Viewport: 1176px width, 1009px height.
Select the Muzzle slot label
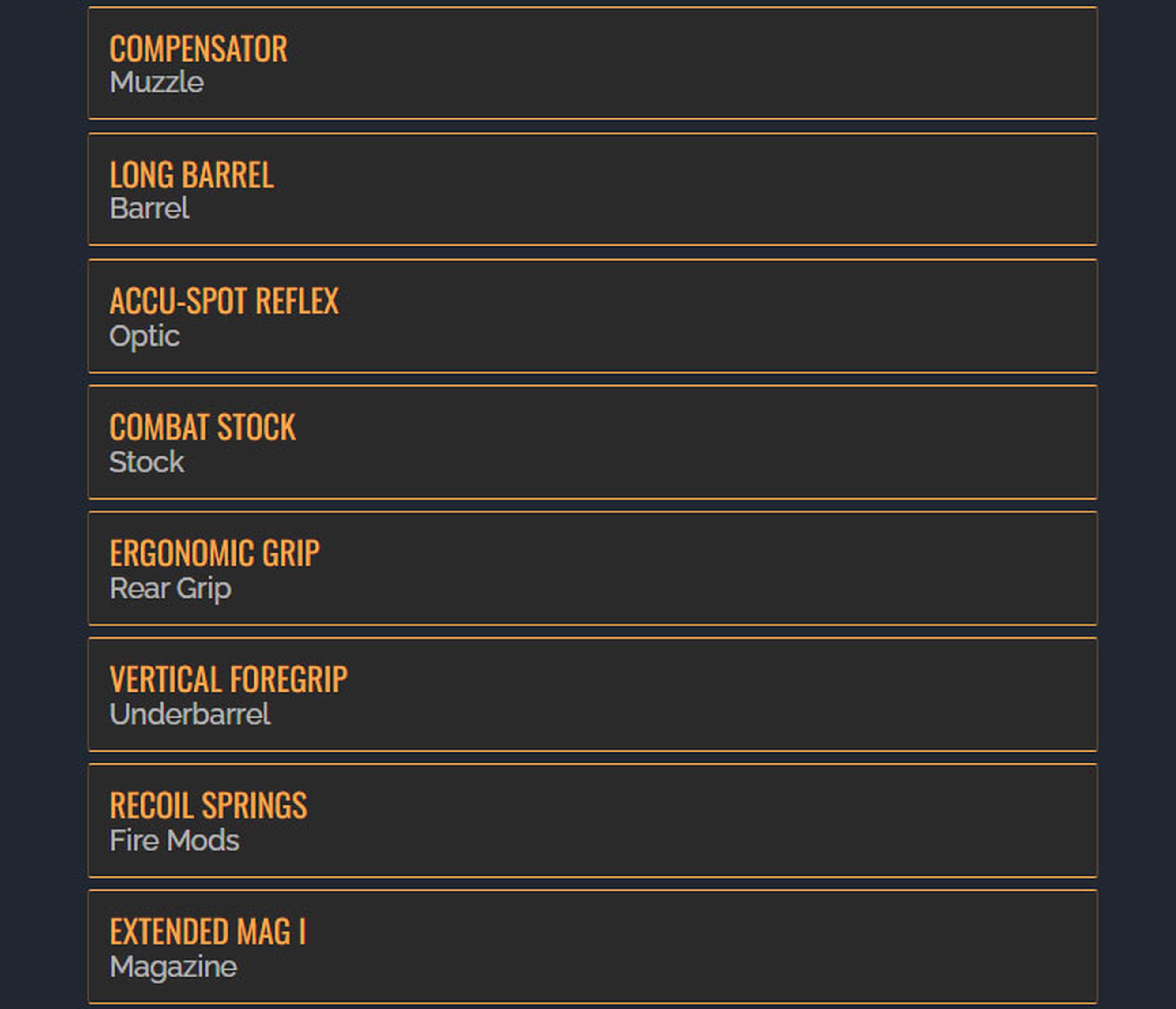157,83
